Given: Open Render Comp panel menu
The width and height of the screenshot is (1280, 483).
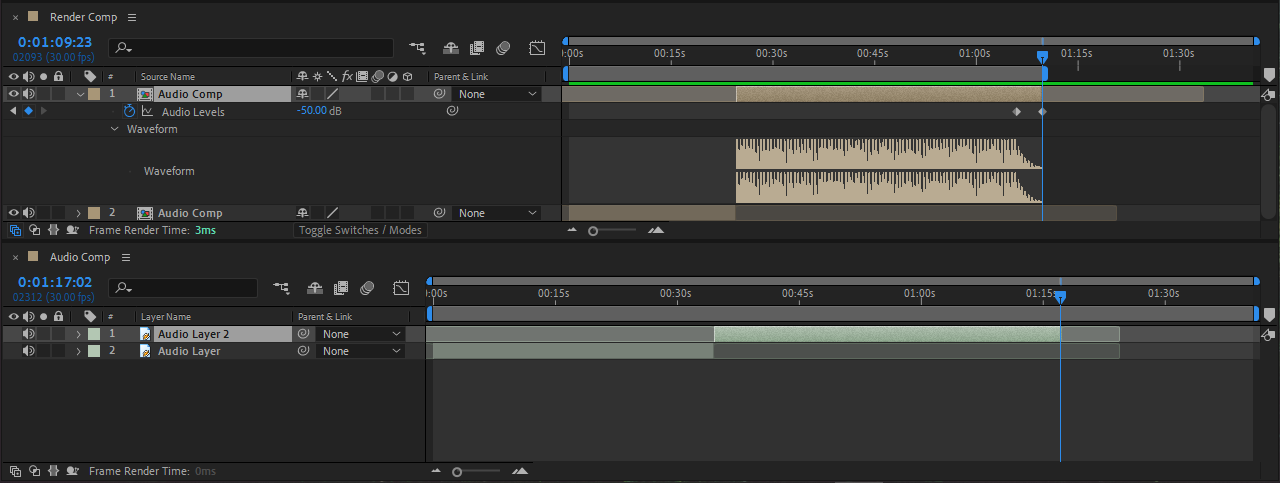Looking at the screenshot, I should point(132,17).
